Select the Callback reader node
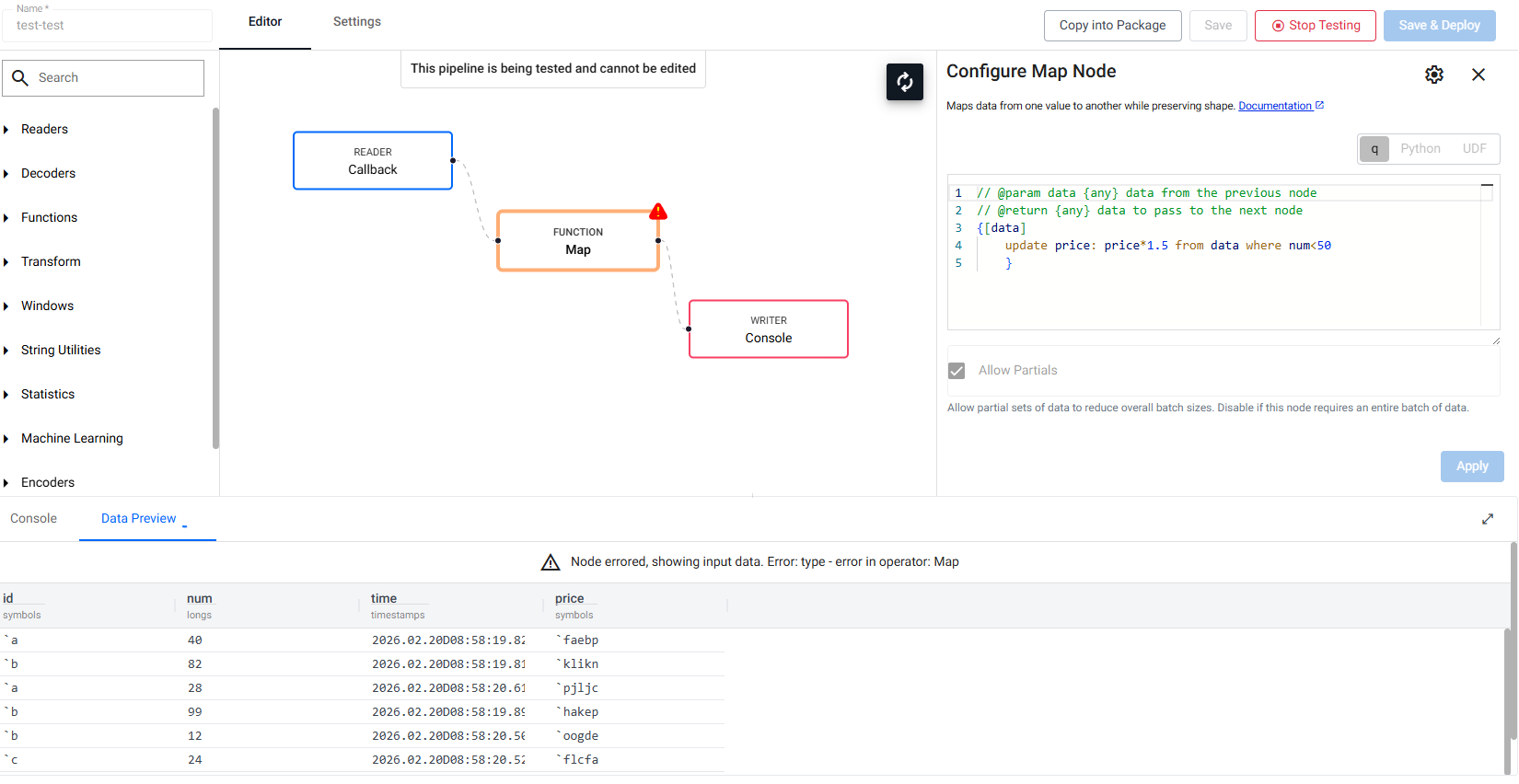The image size is (1519, 784). [373, 161]
